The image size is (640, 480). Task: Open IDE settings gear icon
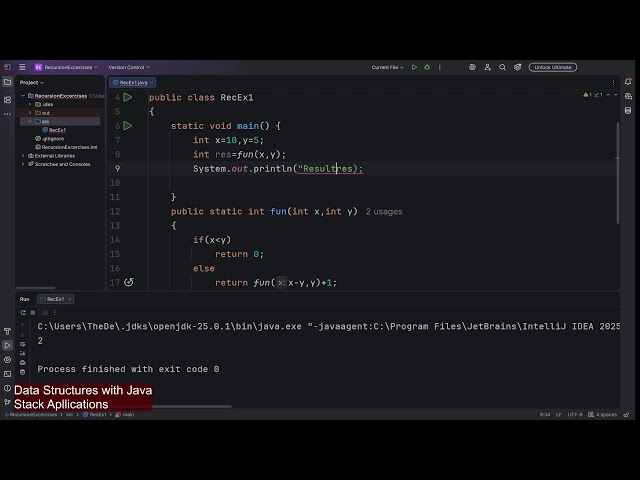518,67
